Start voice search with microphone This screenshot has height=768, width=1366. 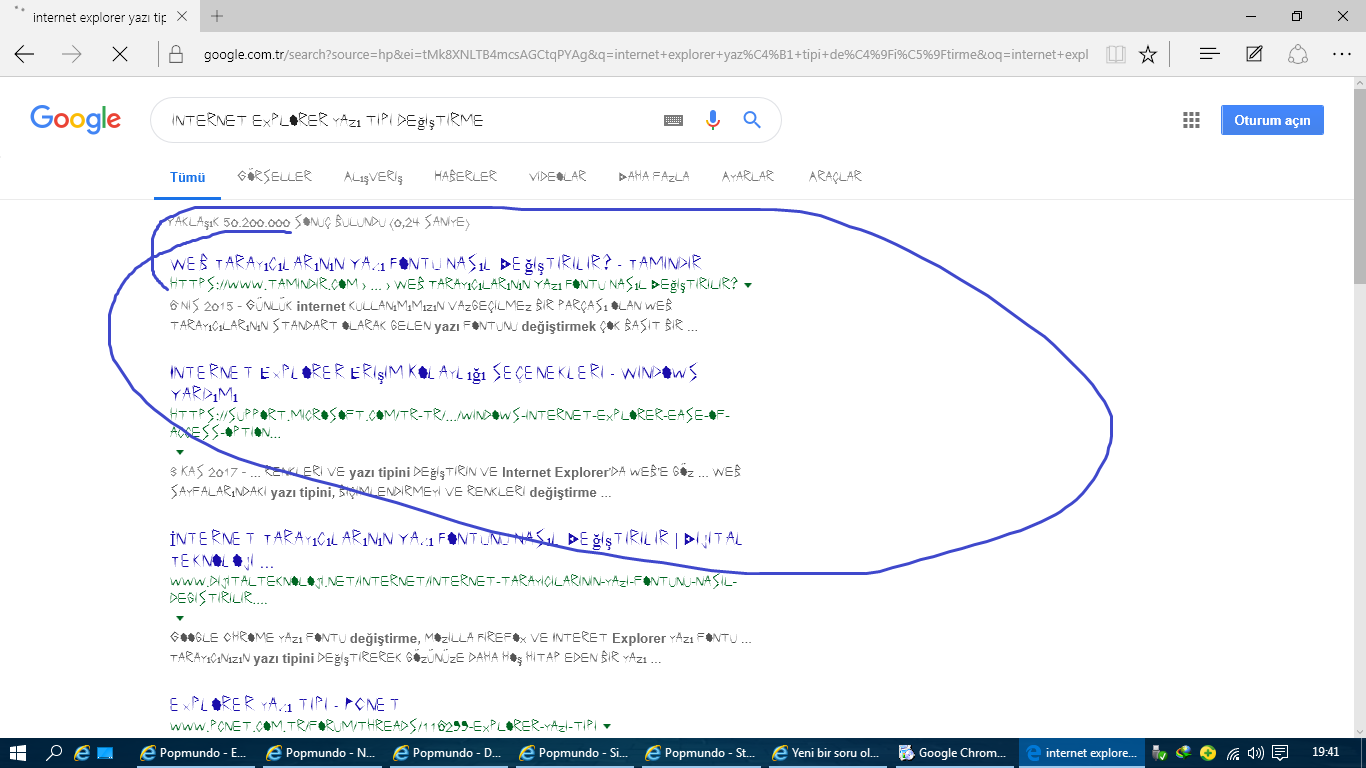(x=712, y=120)
